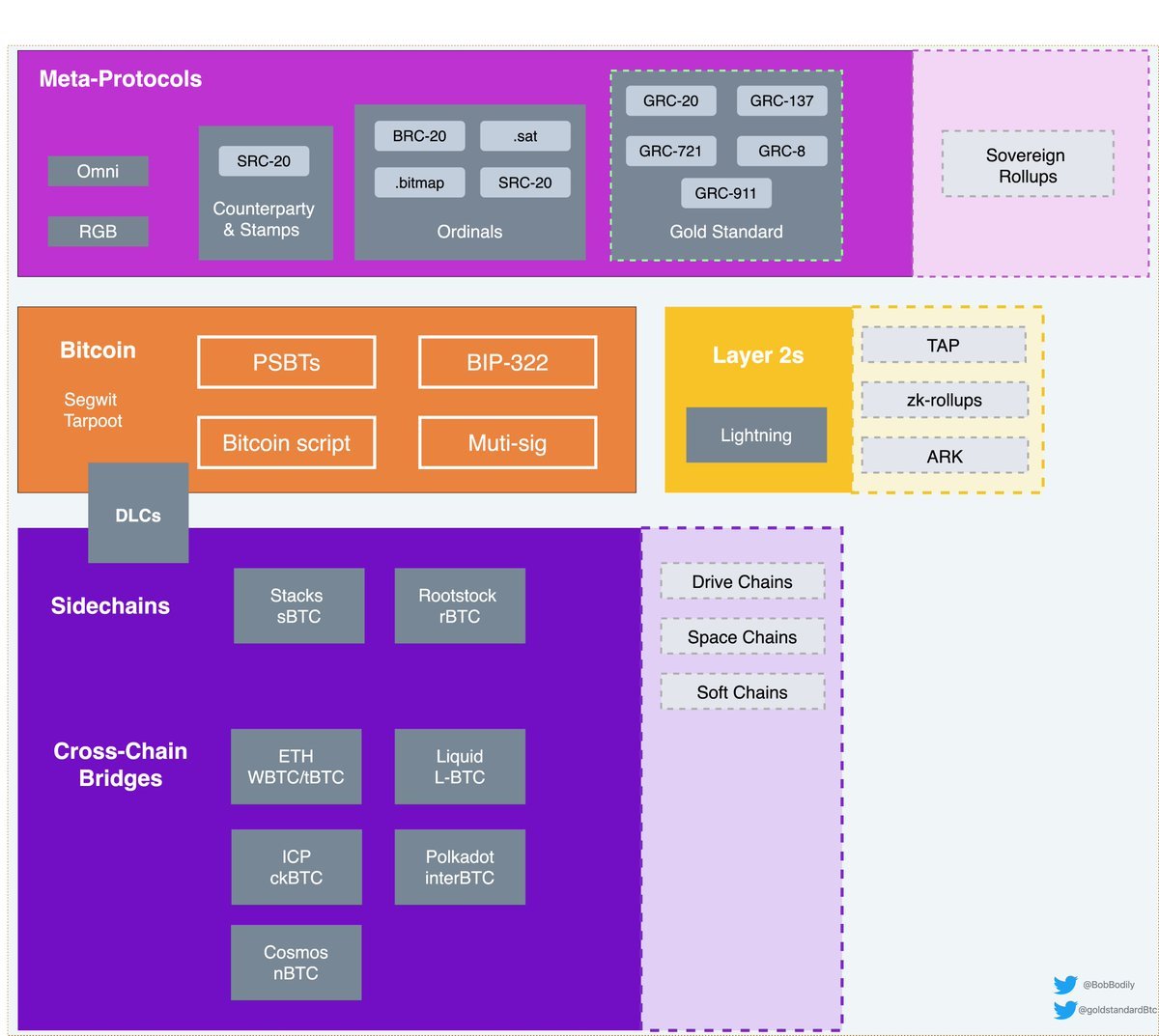Select the .bitmap box
The image size is (1159, 1036).
[x=419, y=182]
